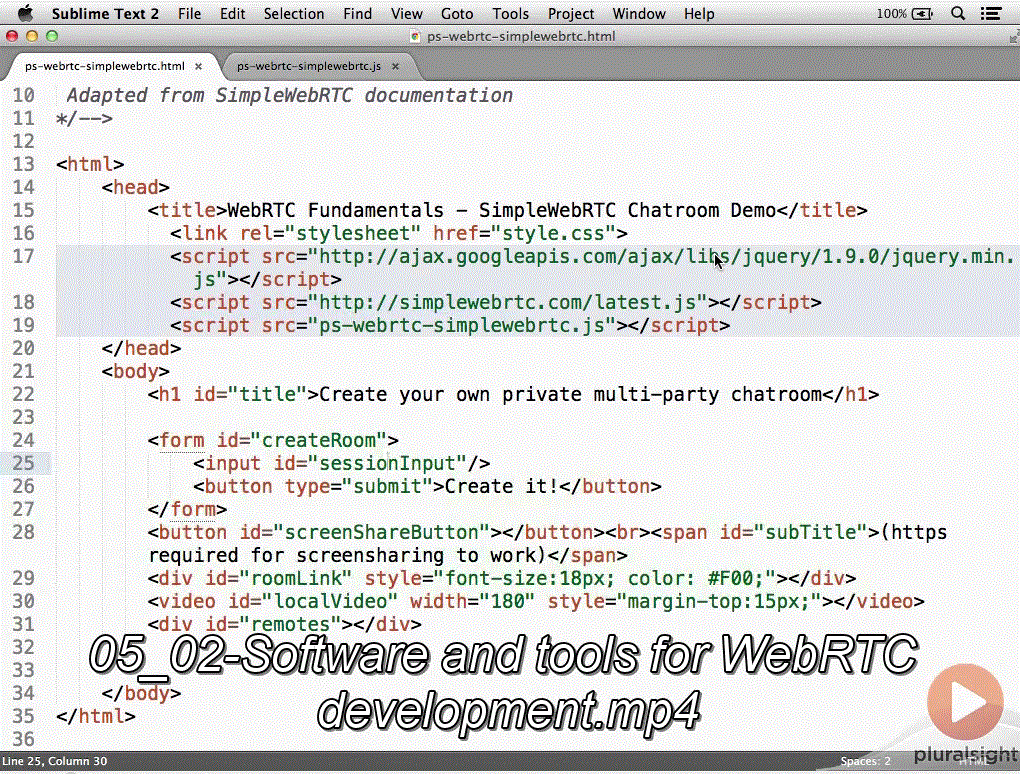1020x774 pixels.
Task: Switch to ps-webrtc-simplewebrtc.html tab
Action: [x=105, y=66]
